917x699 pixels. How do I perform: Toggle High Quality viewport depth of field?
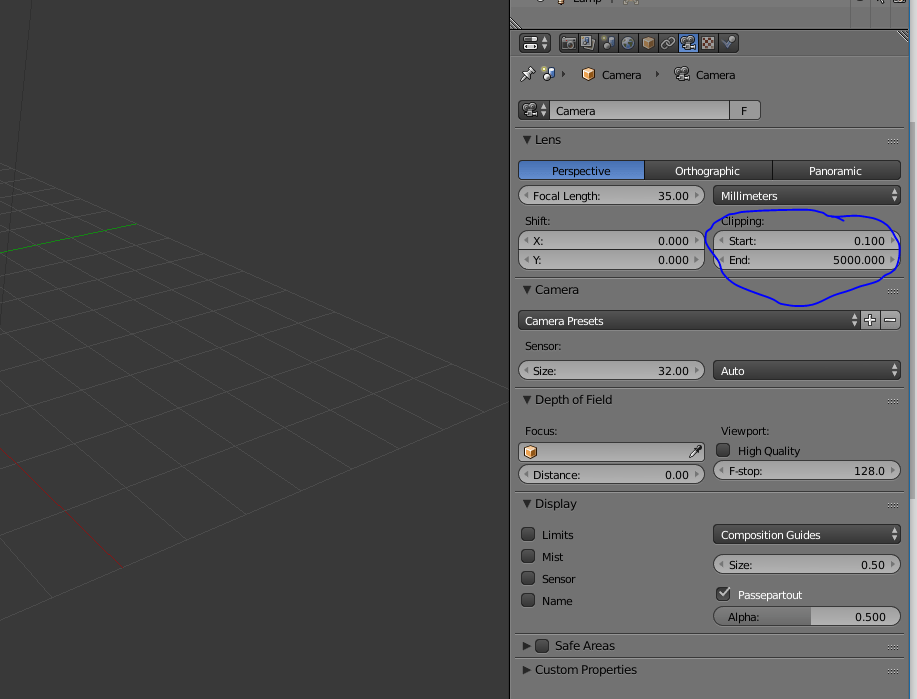[723, 450]
